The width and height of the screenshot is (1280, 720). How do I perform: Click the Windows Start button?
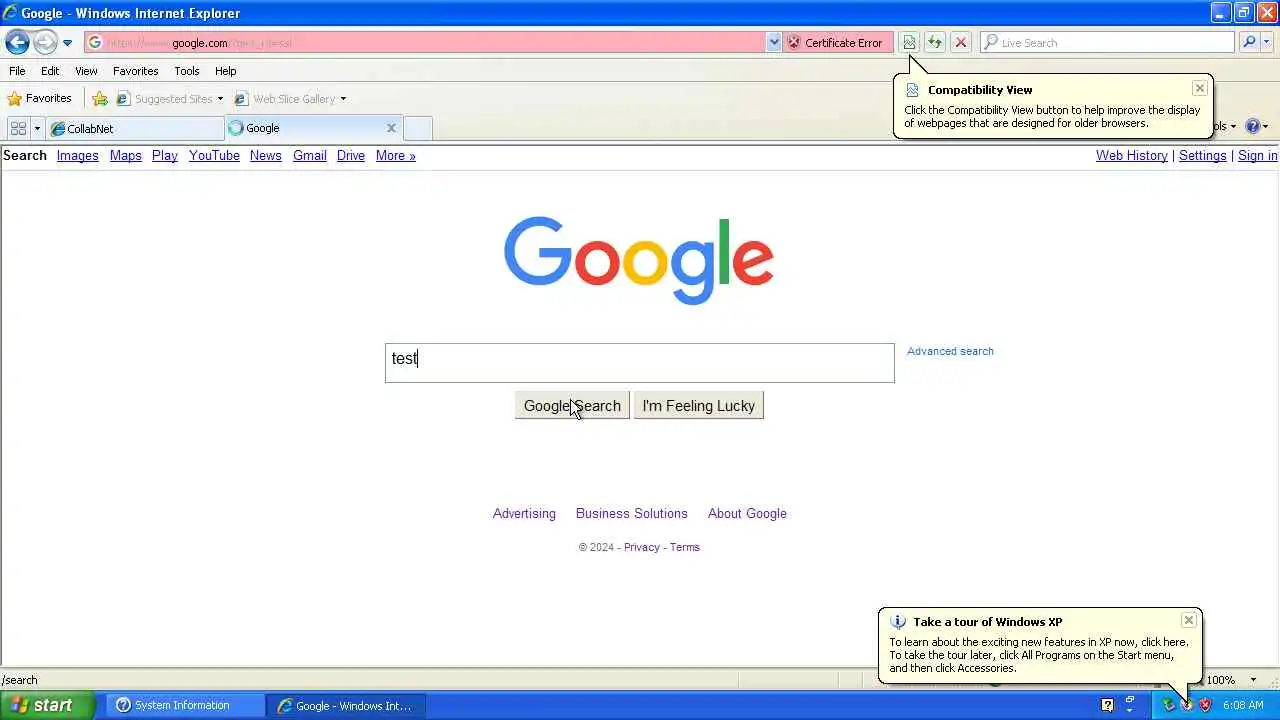click(x=47, y=705)
